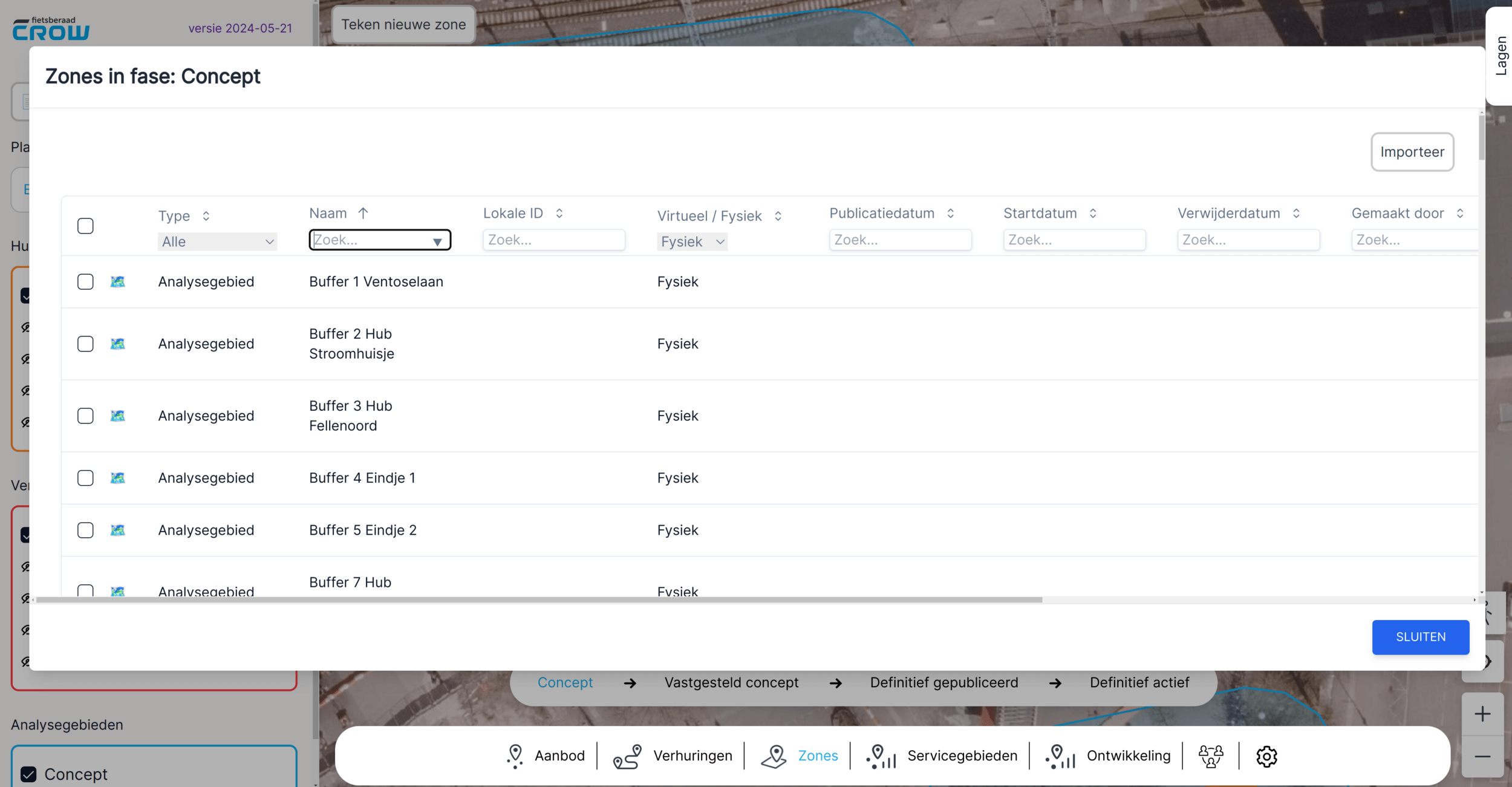Open the Type filter dropdown Alle

click(x=217, y=242)
